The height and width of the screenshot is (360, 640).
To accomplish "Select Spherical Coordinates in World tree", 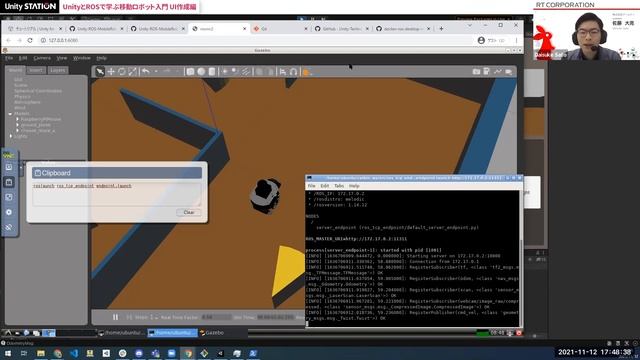I will (x=38, y=91).
